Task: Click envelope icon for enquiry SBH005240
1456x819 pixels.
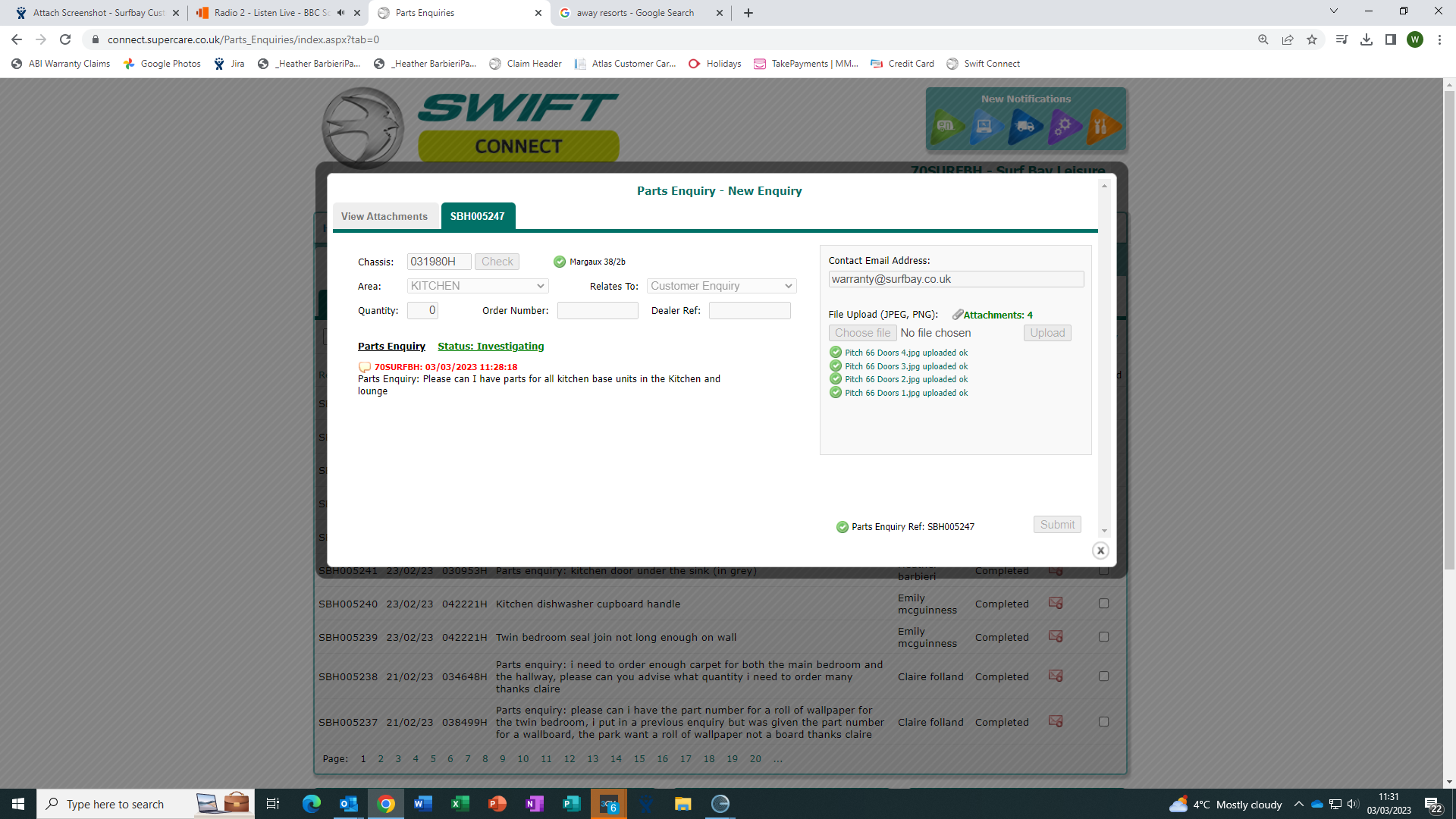Action: point(1055,604)
